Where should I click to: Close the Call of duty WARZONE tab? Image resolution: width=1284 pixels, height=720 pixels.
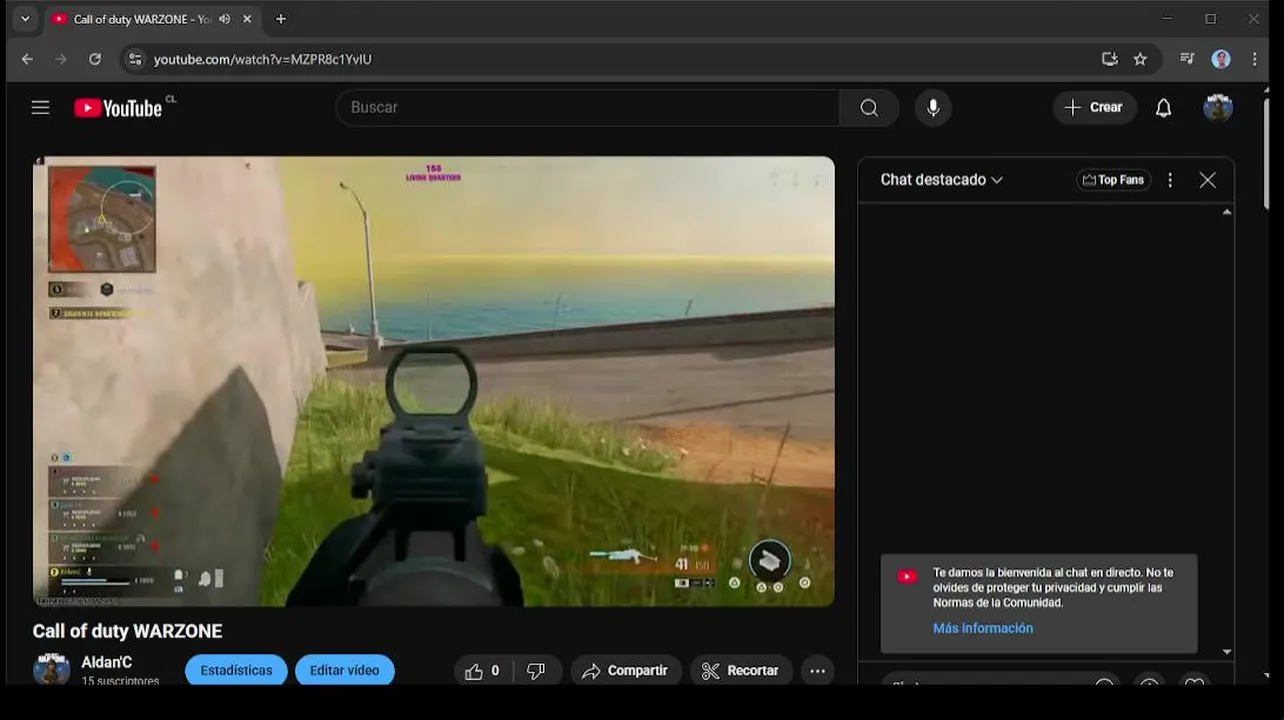[x=247, y=19]
